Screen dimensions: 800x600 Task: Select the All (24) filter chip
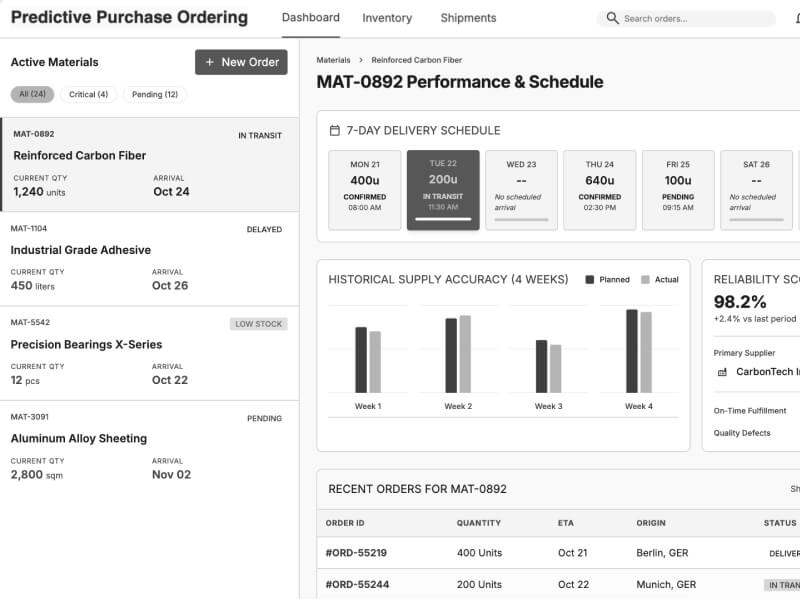33,94
